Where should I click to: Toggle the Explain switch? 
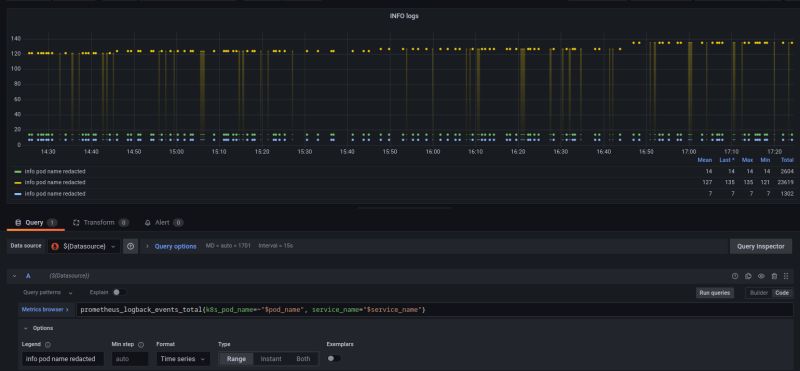point(119,292)
